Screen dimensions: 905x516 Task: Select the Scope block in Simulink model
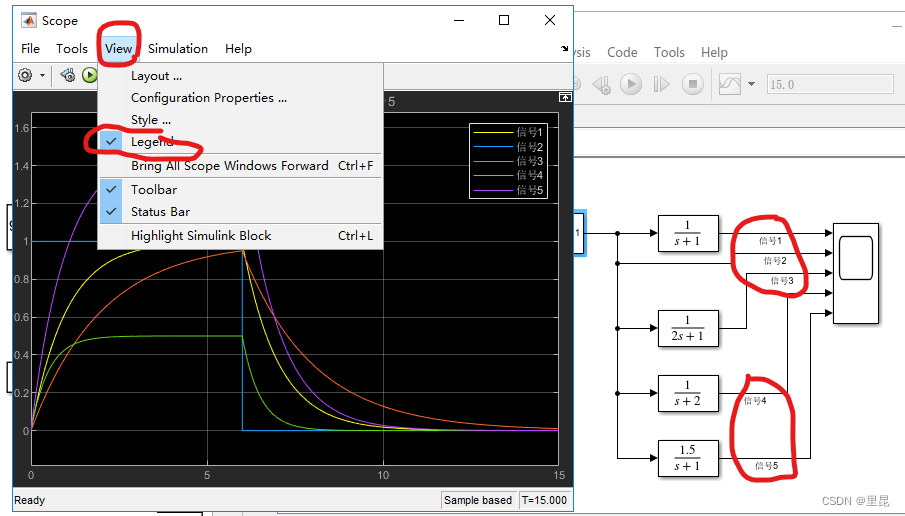click(x=855, y=273)
